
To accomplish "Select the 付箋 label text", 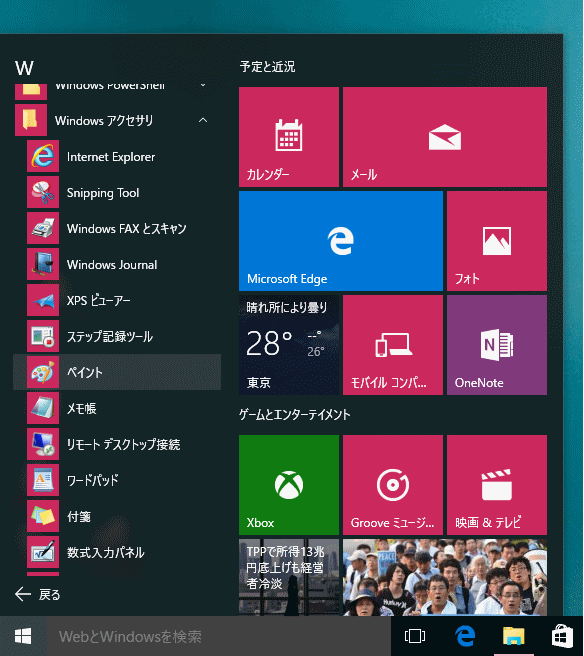I will click(x=79, y=517).
